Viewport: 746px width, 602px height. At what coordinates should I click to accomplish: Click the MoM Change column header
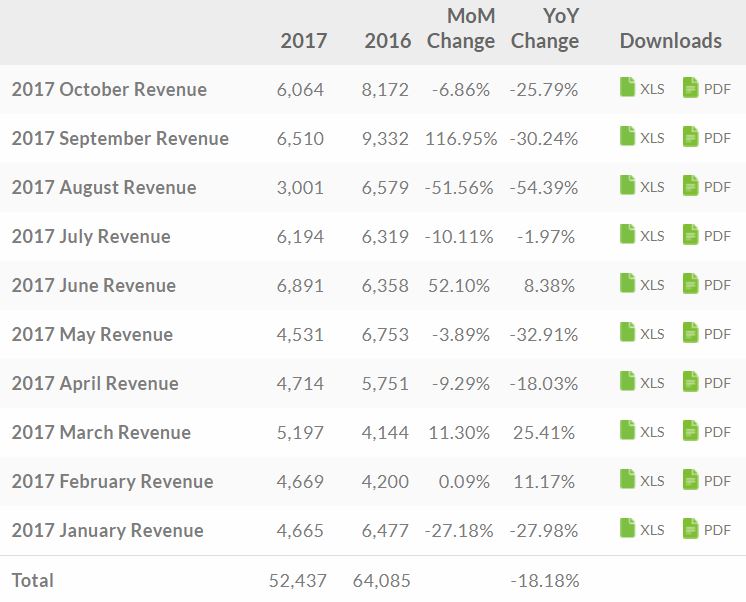pos(461,29)
